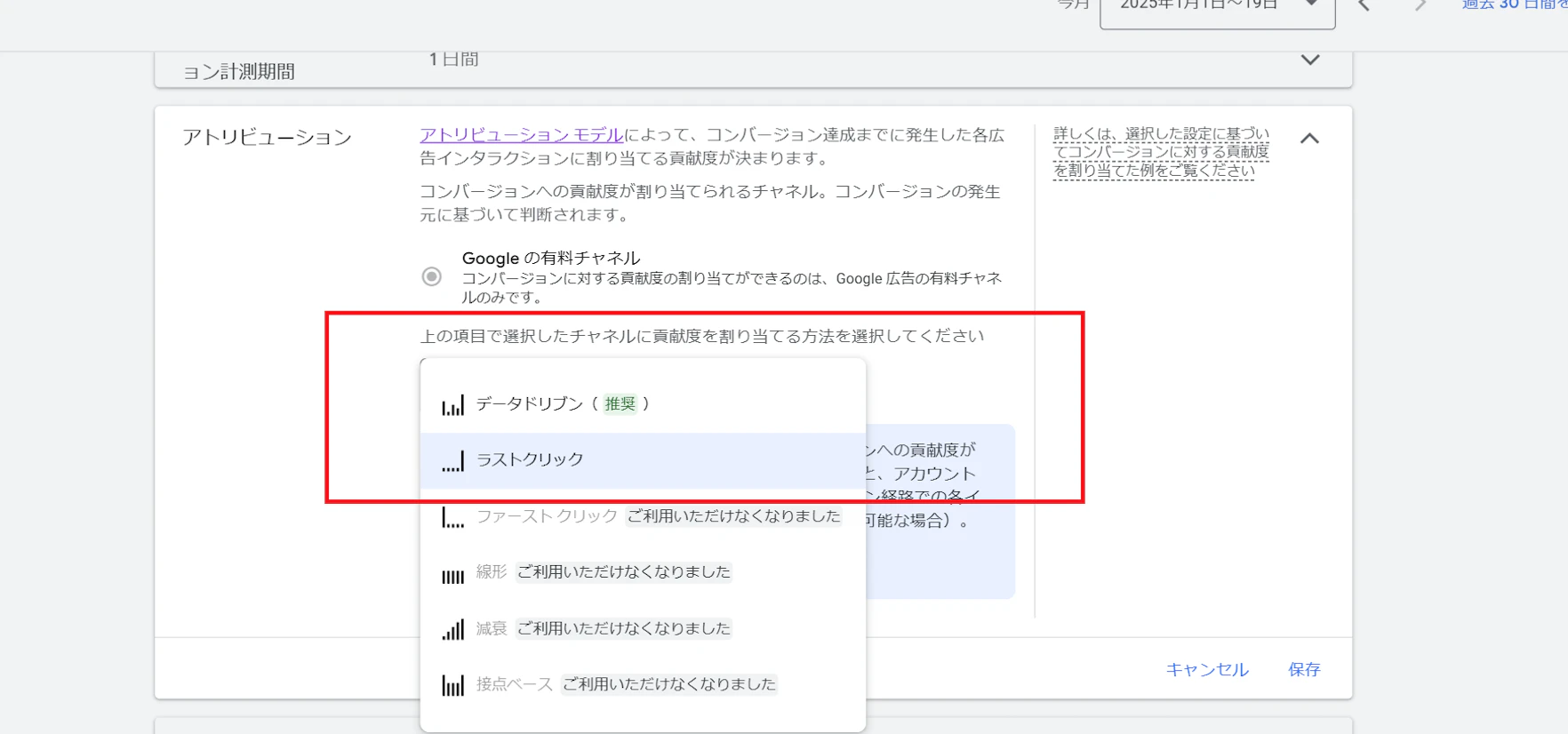Open the アトリビューション モデル link
This screenshot has height=734, width=1568.
coord(522,135)
